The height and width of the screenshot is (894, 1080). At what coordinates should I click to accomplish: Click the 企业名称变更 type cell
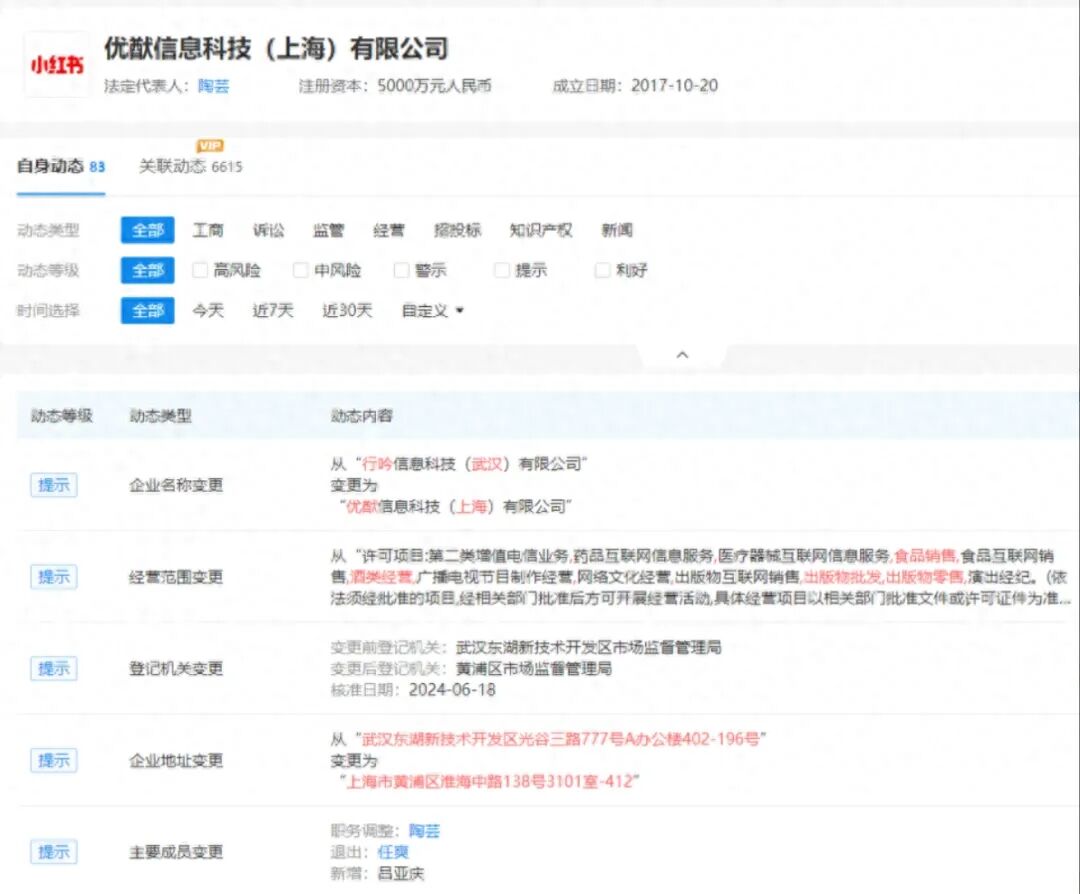(176, 486)
